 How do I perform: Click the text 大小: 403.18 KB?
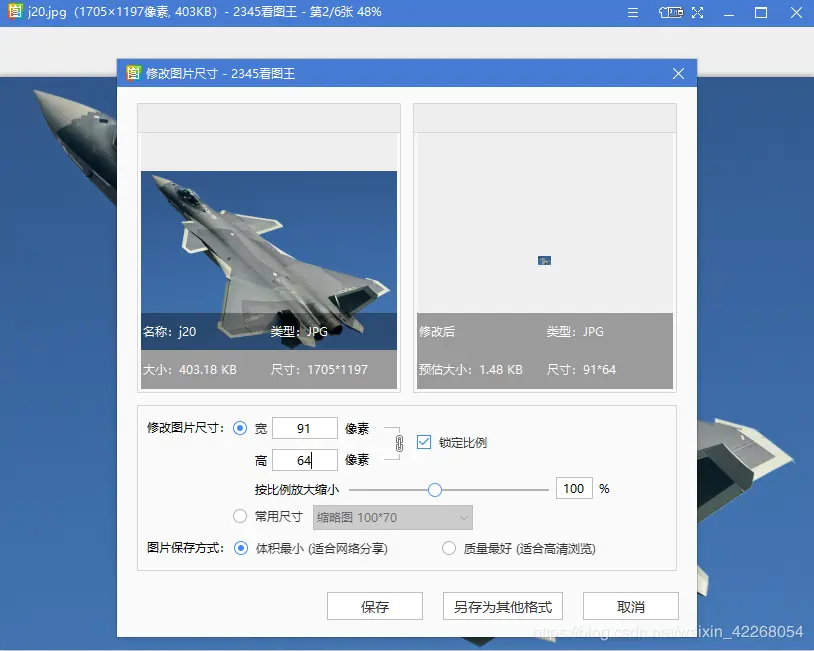pyautogui.click(x=189, y=370)
